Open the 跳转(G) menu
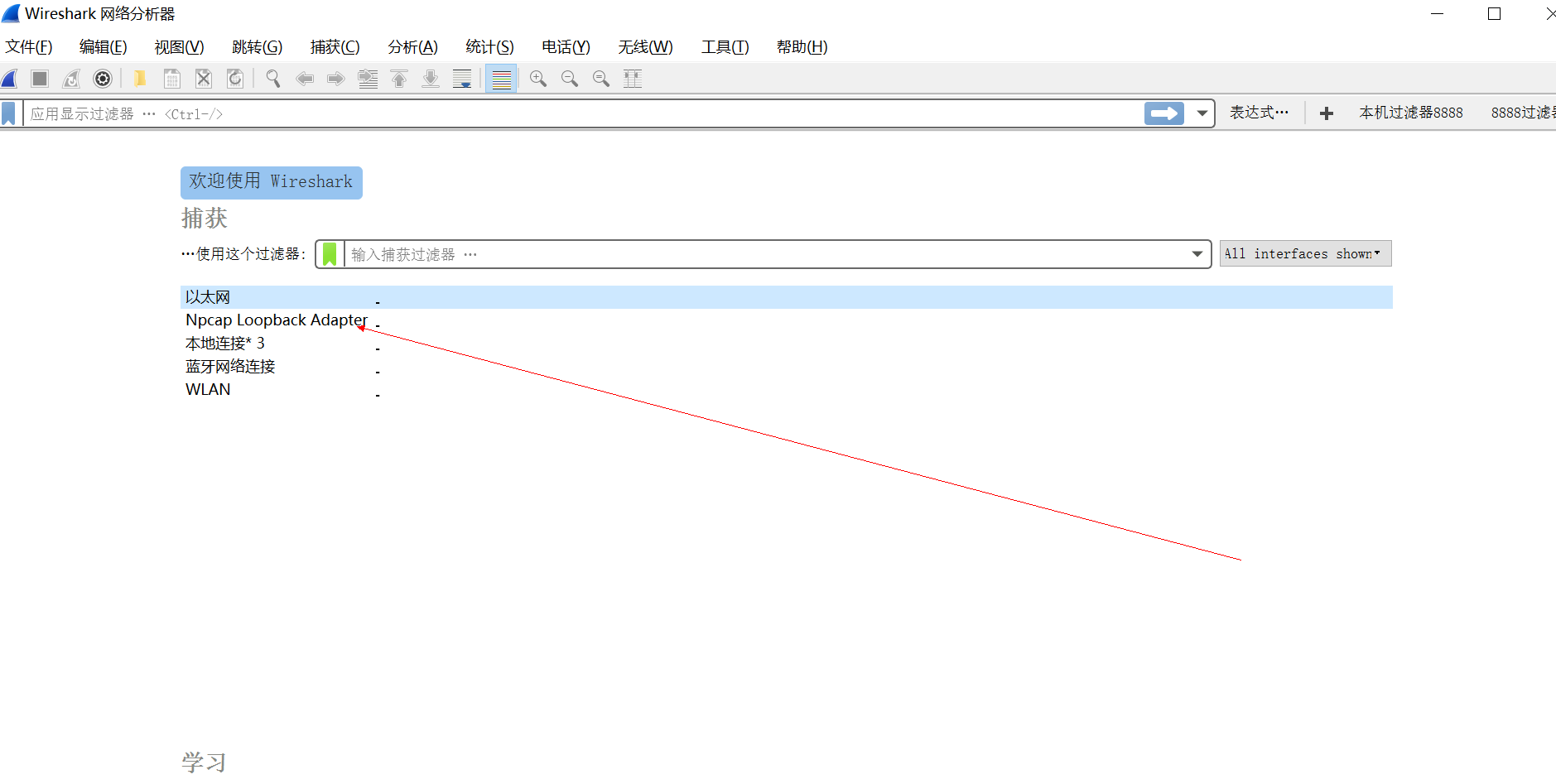Viewport: 1556px width, 784px height. [258, 47]
